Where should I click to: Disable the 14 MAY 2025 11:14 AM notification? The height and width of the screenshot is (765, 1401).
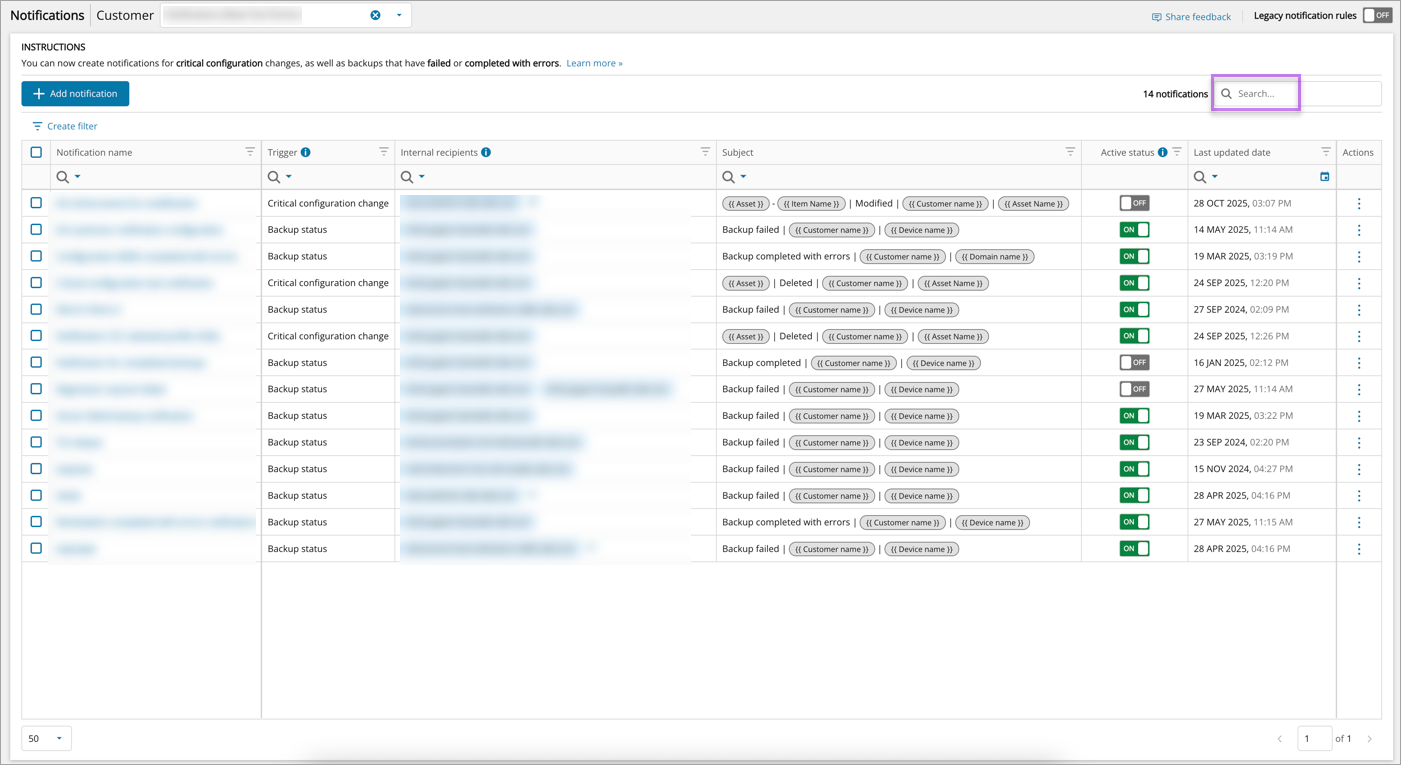click(x=1134, y=230)
